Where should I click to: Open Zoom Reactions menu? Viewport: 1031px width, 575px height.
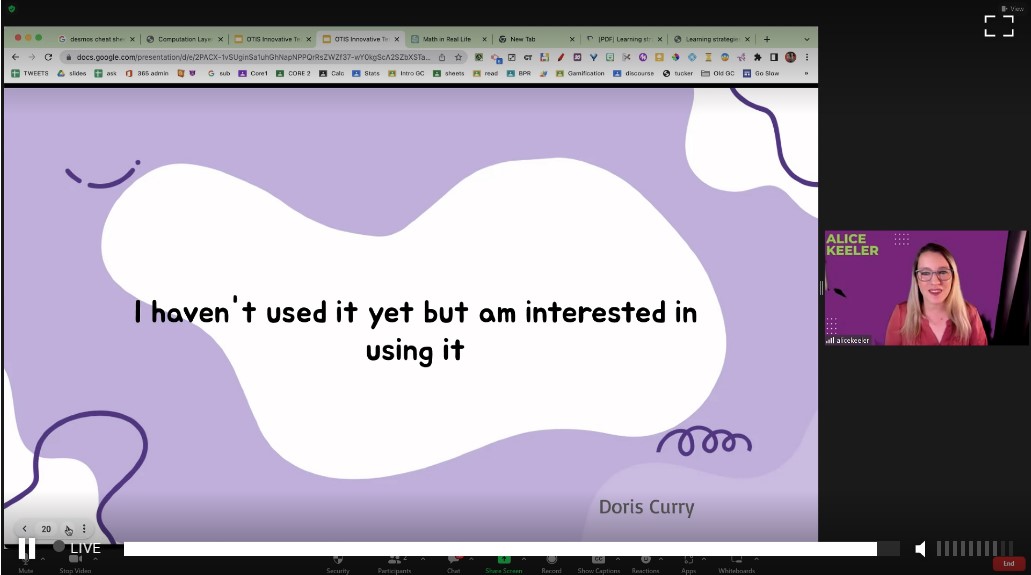645,564
